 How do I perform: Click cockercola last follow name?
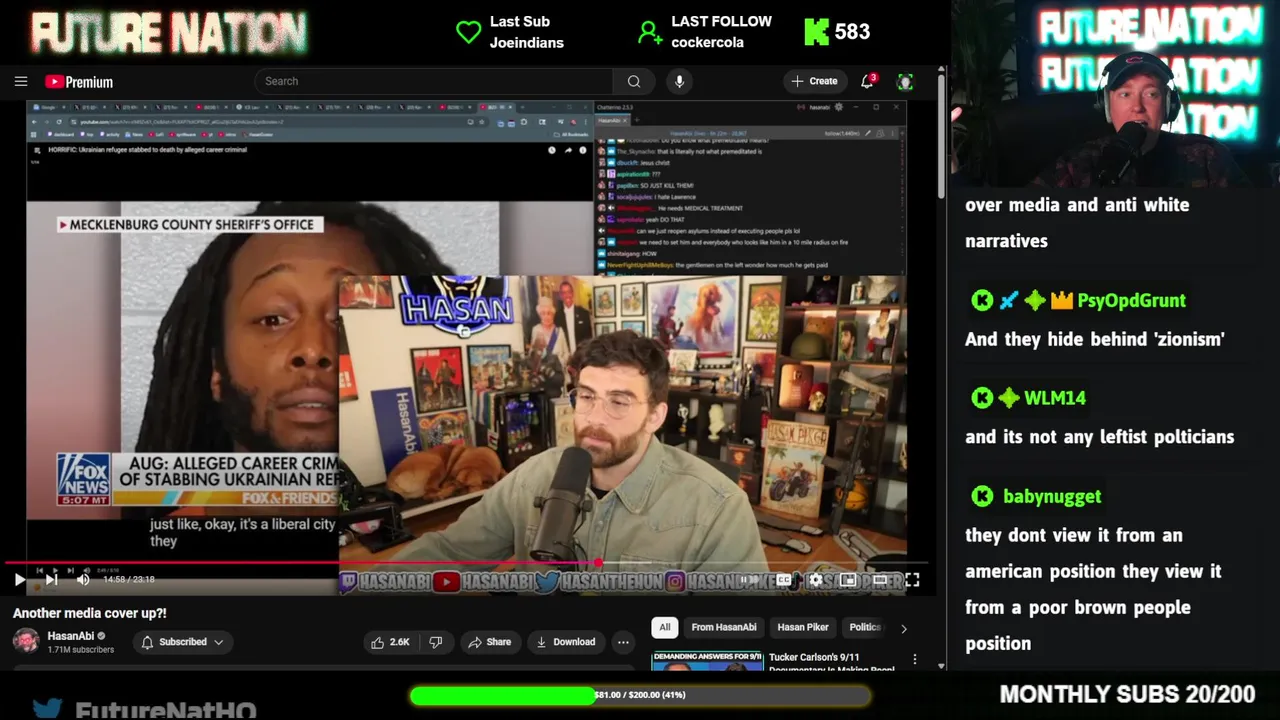(x=708, y=43)
